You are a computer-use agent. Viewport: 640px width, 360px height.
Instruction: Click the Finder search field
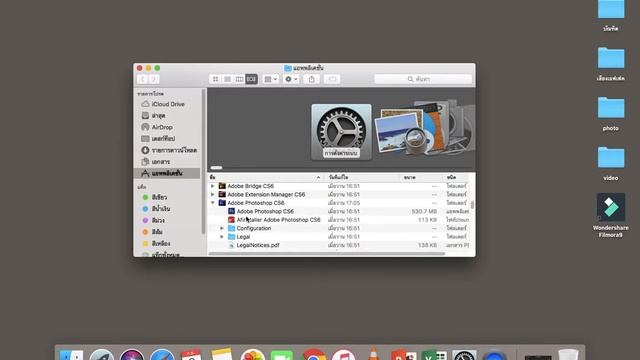pyautogui.click(x=423, y=79)
